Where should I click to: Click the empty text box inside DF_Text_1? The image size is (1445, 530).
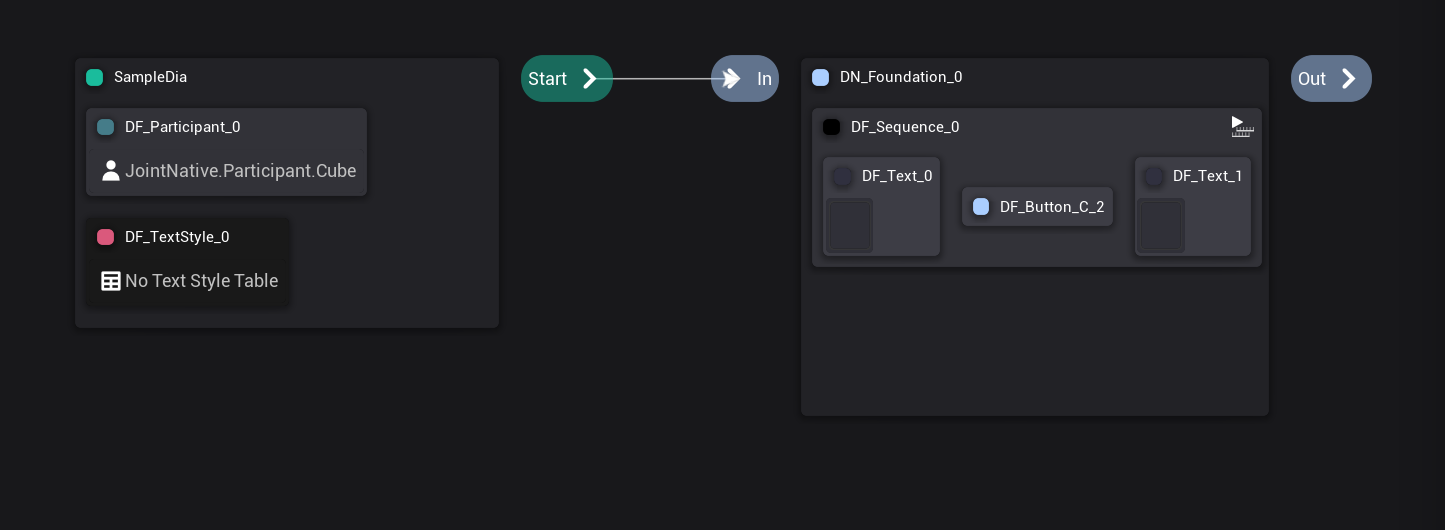1161,225
